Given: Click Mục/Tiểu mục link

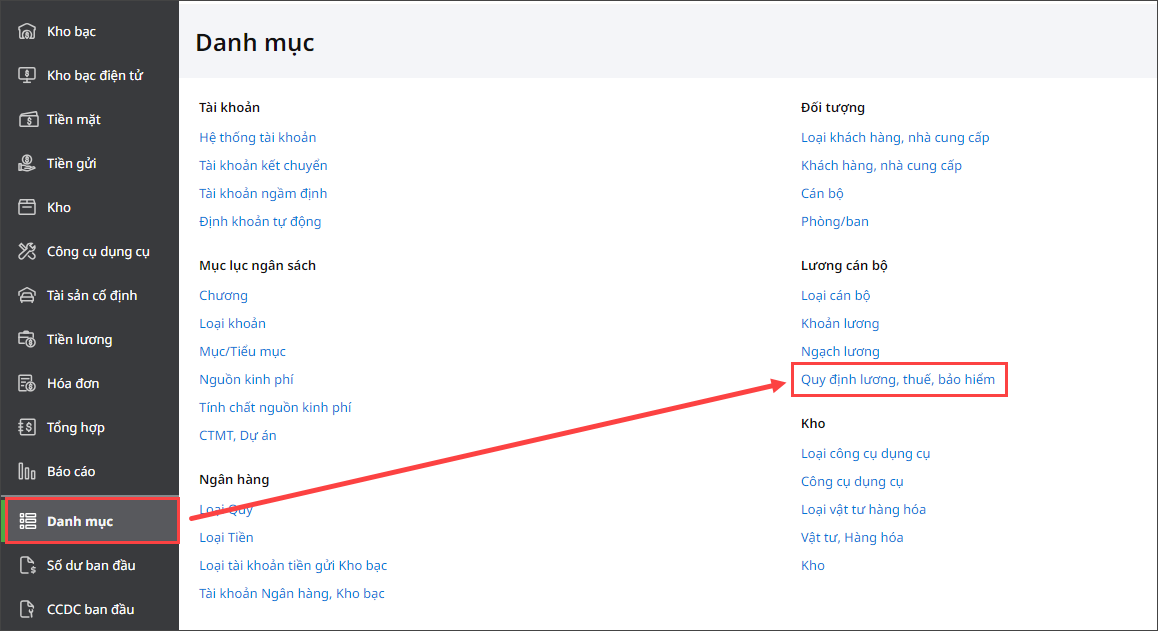Looking at the screenshot, I should coord(242,352).
